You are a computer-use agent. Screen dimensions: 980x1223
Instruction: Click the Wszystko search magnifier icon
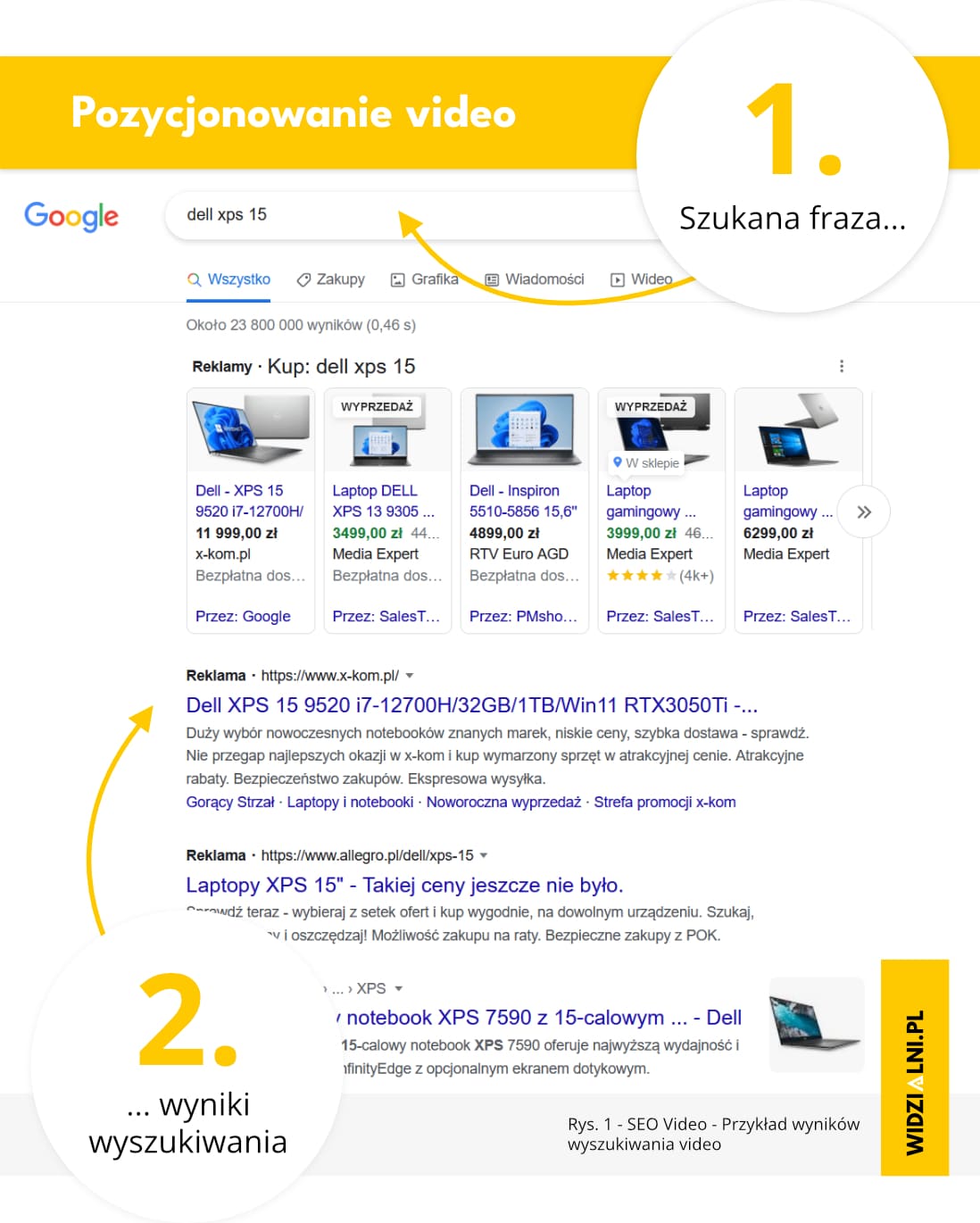pos(194,279)
